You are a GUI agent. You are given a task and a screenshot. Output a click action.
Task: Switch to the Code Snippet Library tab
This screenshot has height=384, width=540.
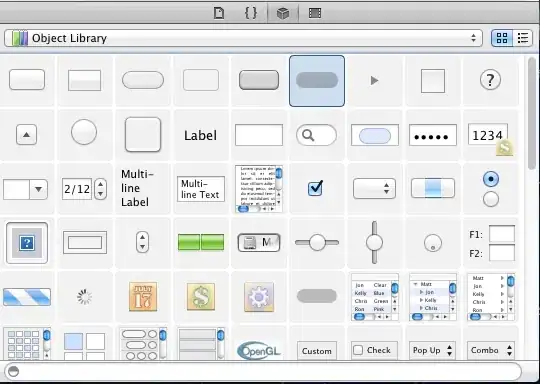(x=251, y=13)
